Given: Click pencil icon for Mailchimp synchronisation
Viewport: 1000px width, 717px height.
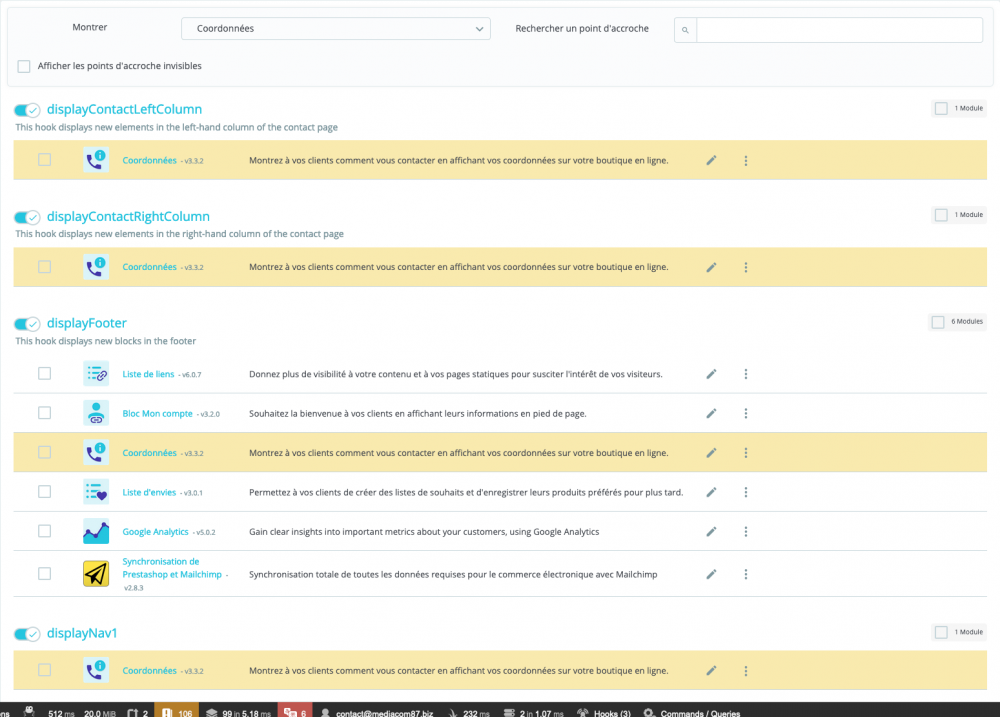Looking at the screenshot, I should pos(711,574).
